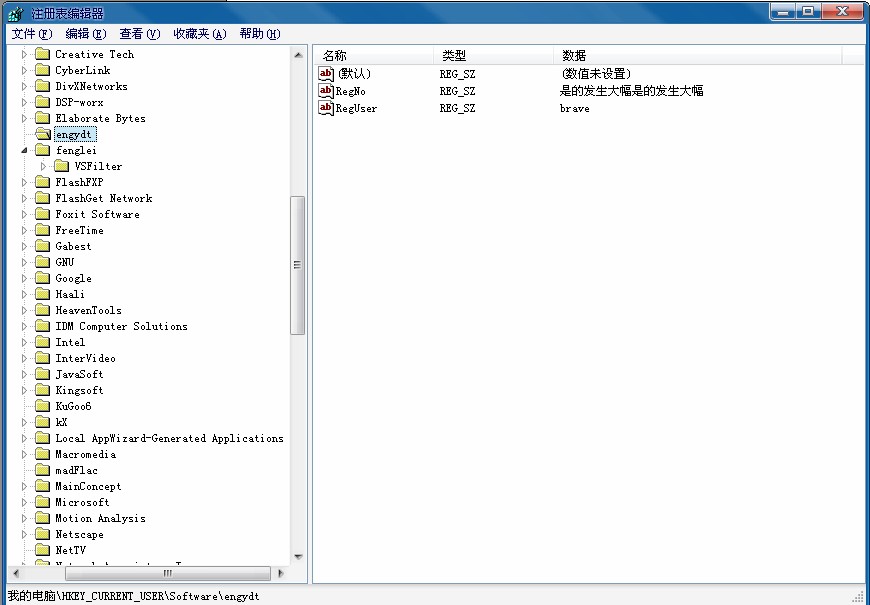Screen dimensions: 870x605
Task: Click the Haali folder icon
Action: 42,294
